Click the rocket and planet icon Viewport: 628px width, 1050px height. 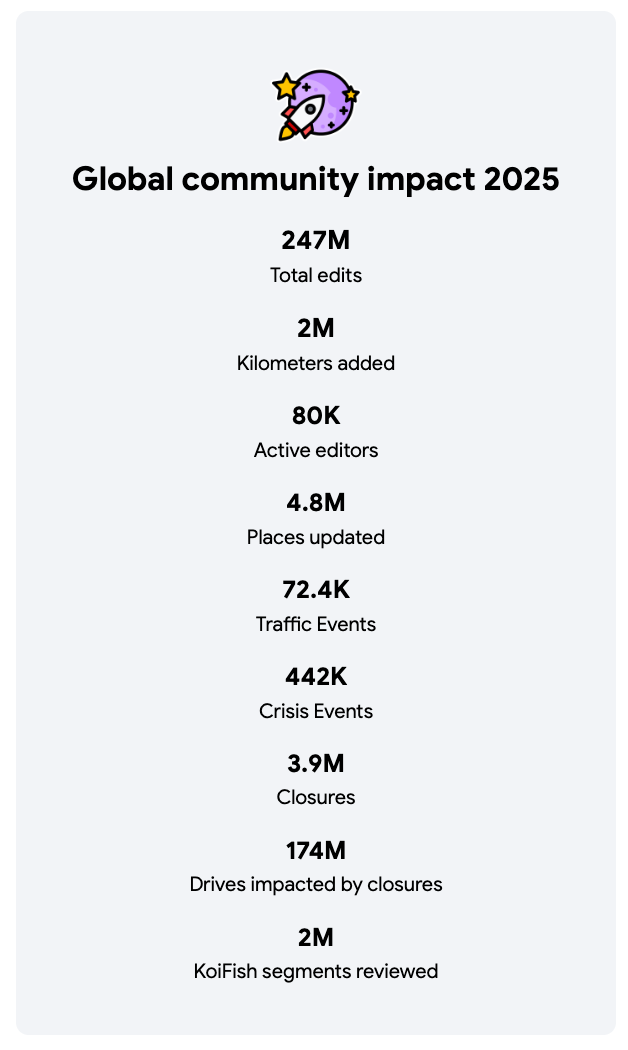click(315, 105)
